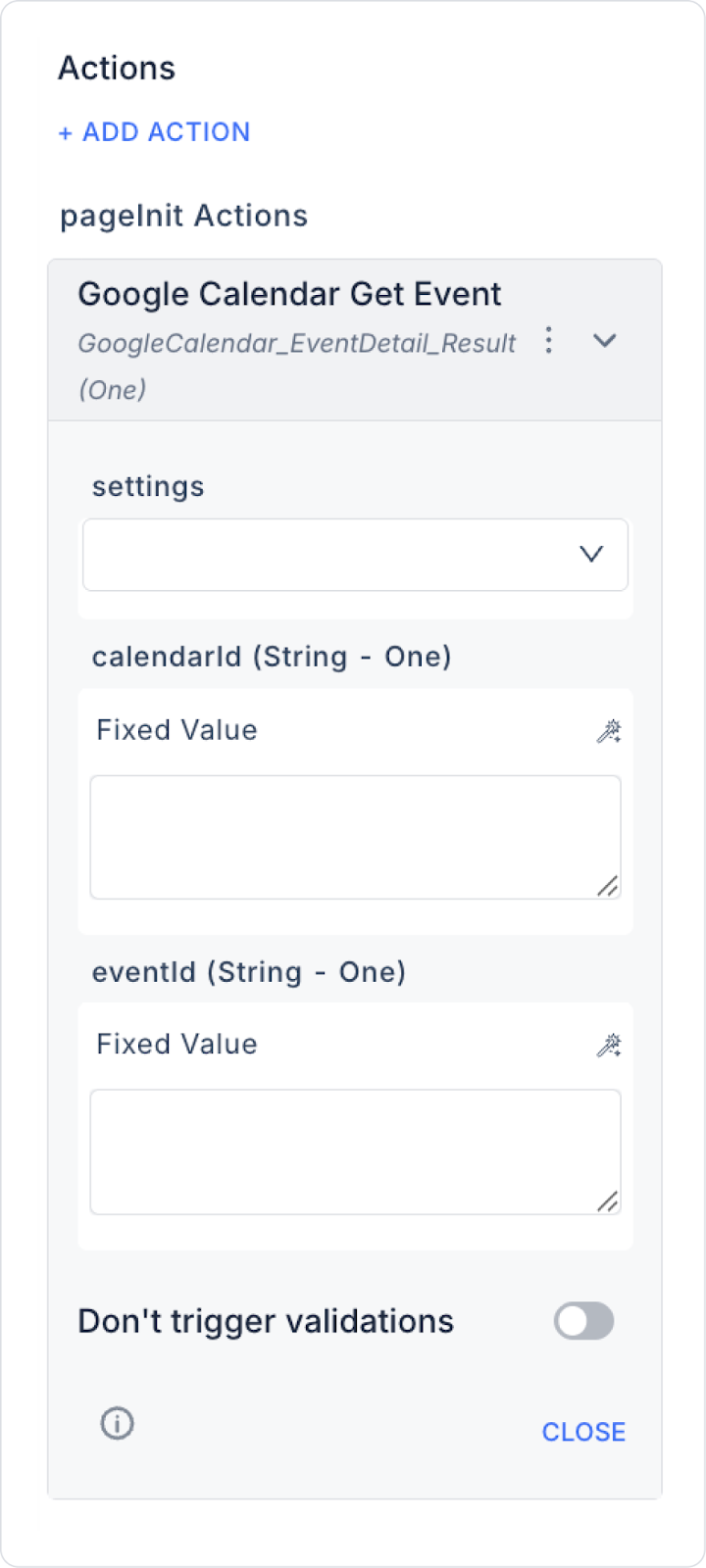Click the magic wand icon for eventId

pyautogui.click(x=609, y=1046)
